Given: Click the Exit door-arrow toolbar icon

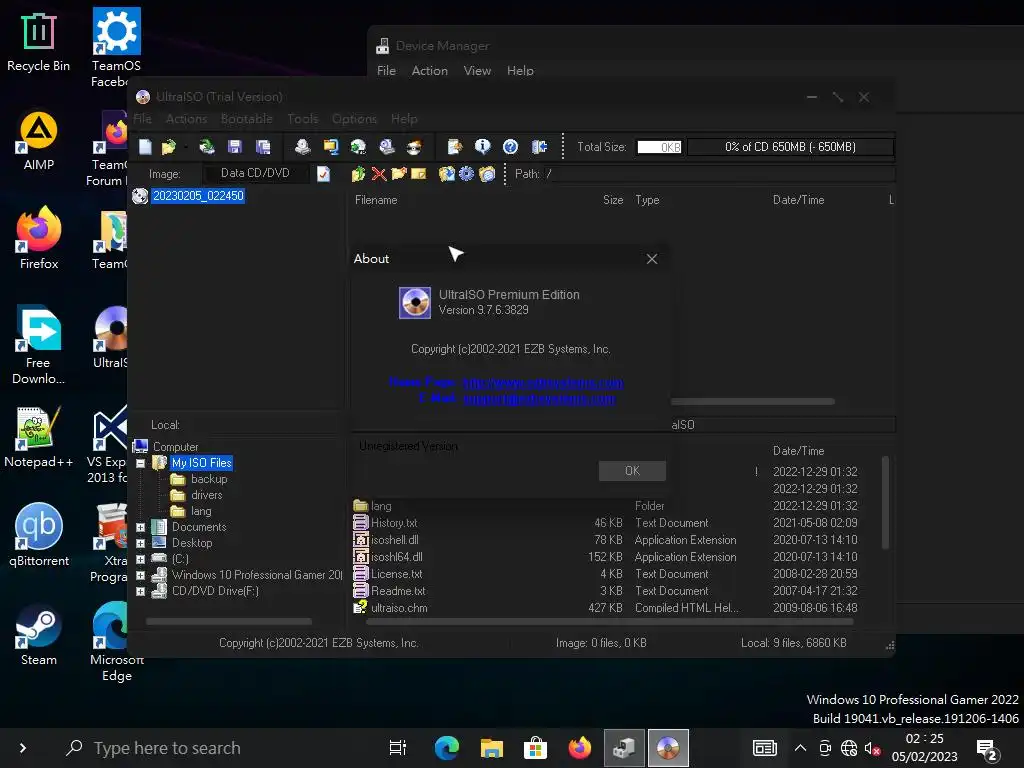Looking at the screenshot, I should point(539,147).
